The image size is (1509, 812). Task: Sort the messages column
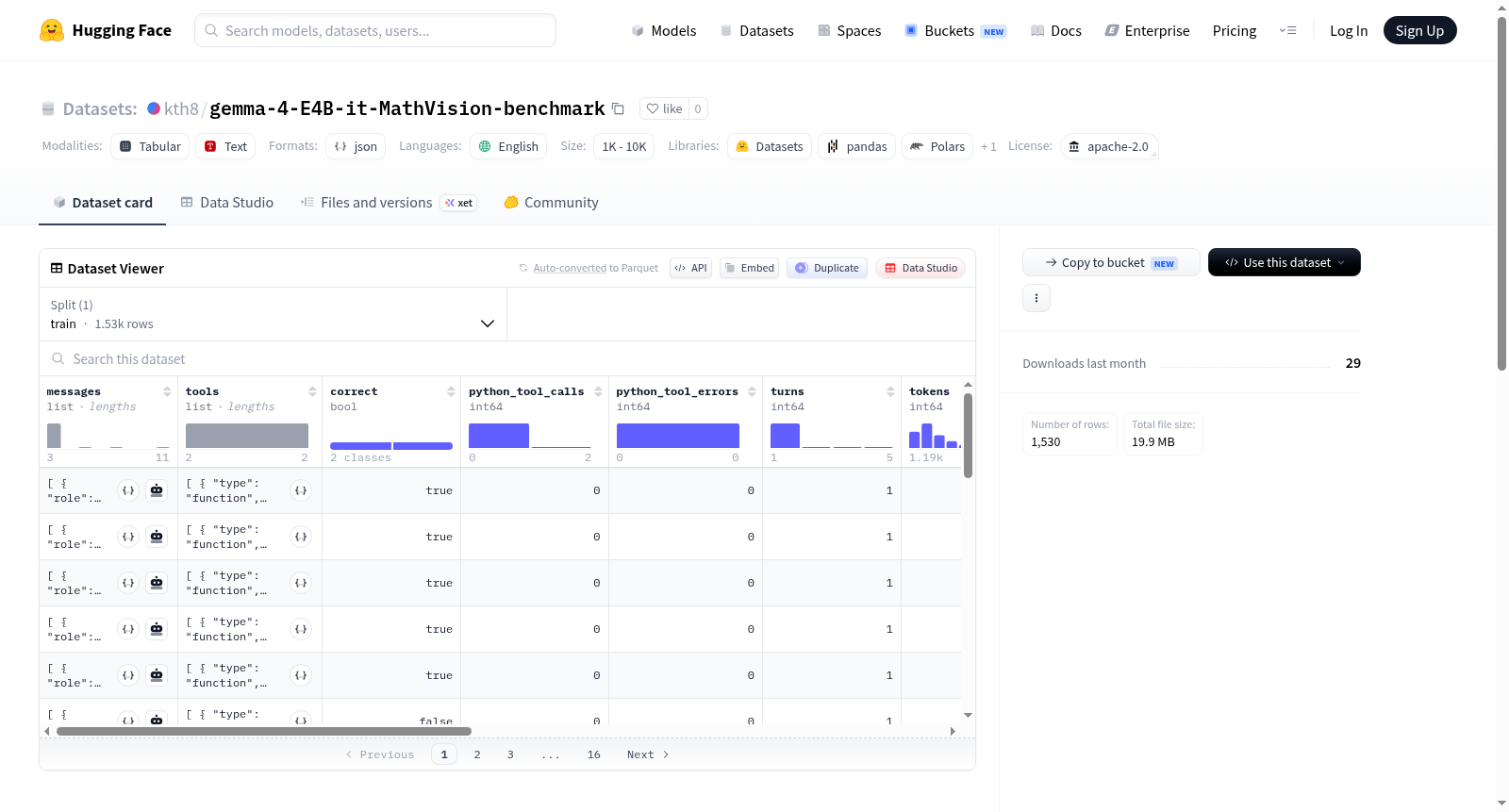[x=167, y=391]
